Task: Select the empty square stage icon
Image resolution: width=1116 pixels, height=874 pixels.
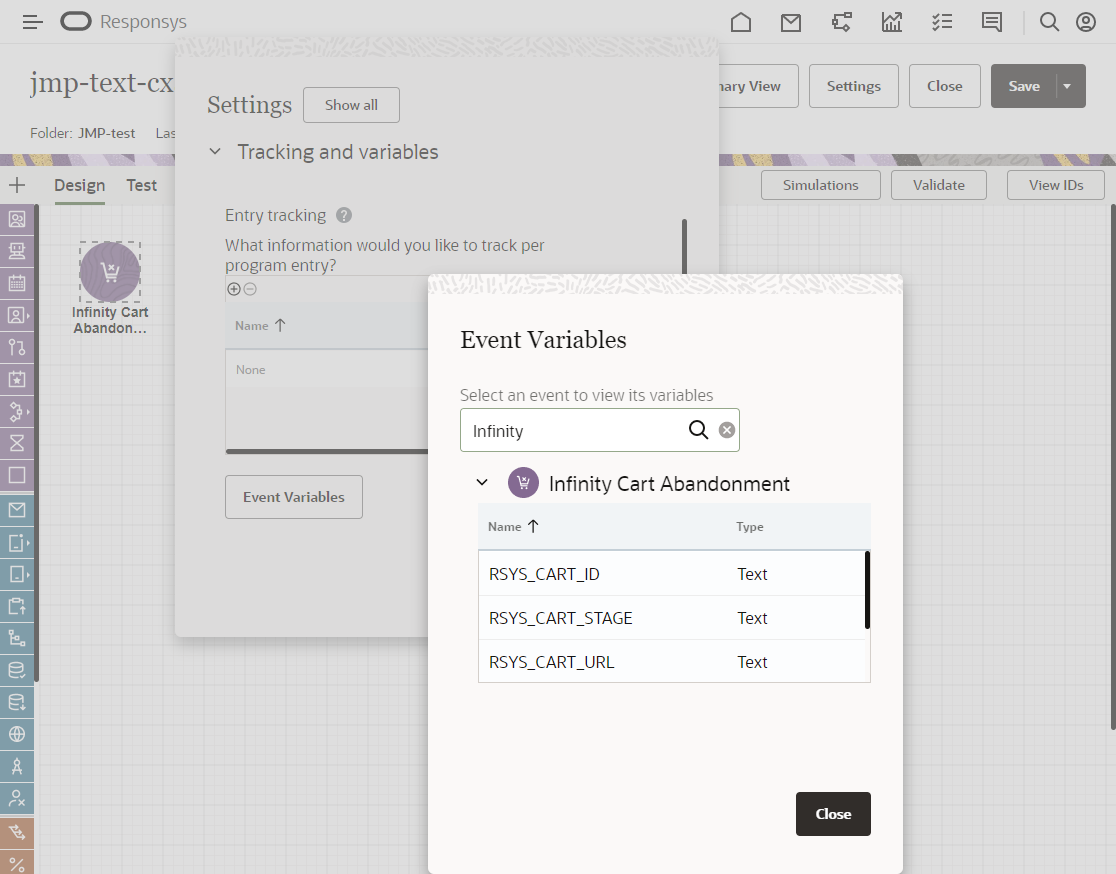Action: pyautogui.click(x=17, y=475)
